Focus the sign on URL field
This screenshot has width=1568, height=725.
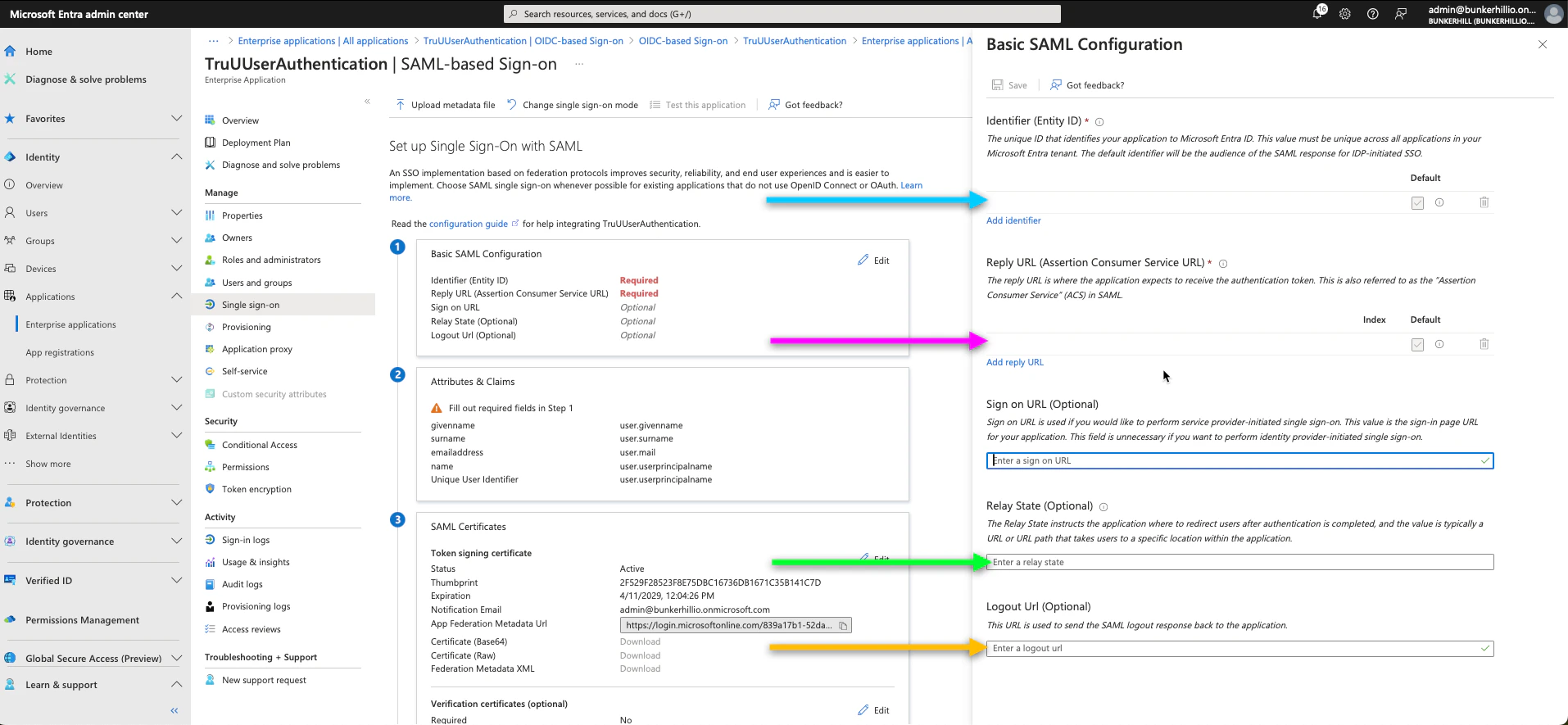tap(1239, 460)
